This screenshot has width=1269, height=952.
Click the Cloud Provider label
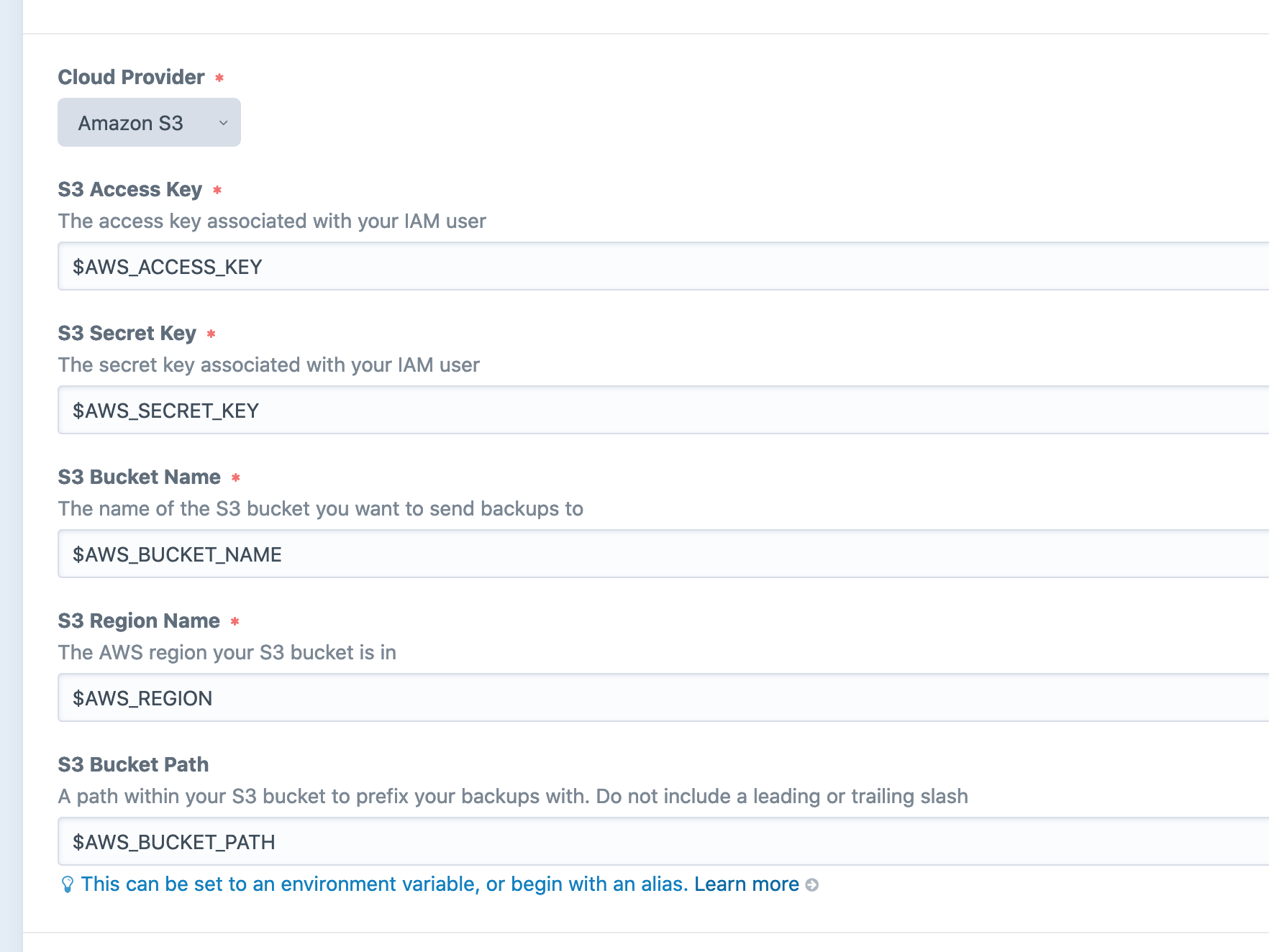click(x=131, y=77)
